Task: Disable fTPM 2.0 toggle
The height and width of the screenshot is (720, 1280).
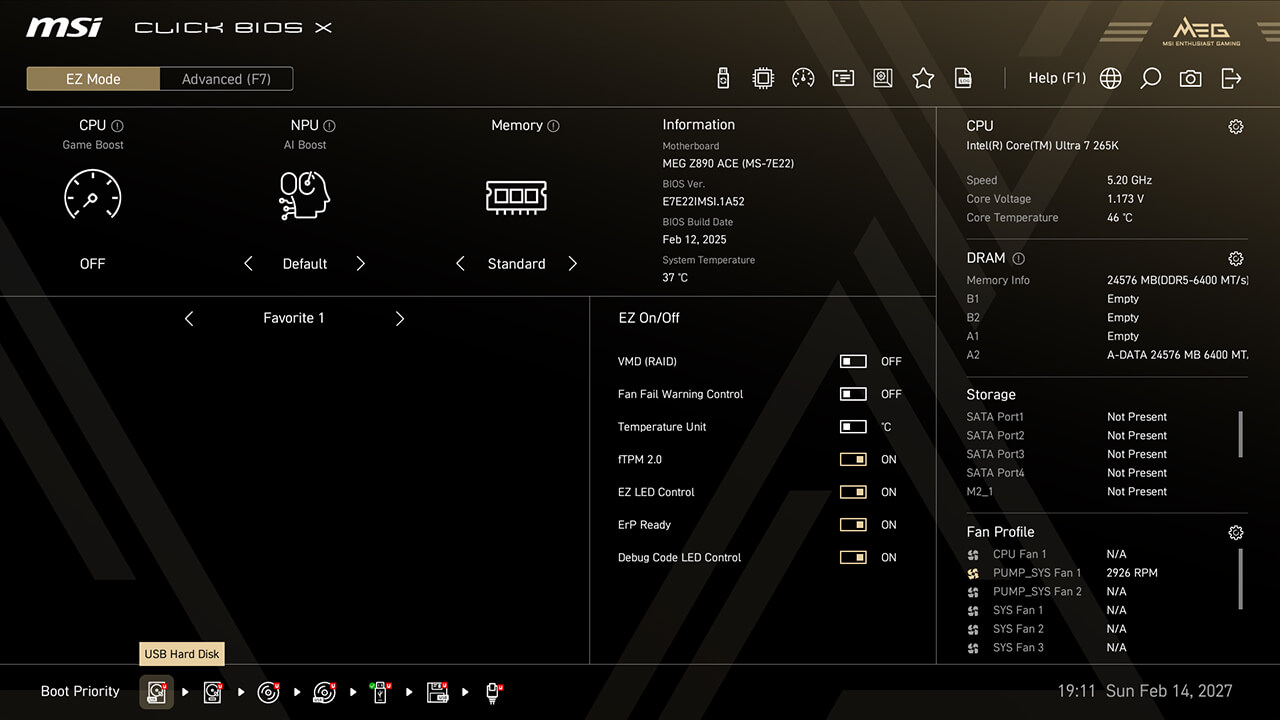Action: tap(853, 460)
